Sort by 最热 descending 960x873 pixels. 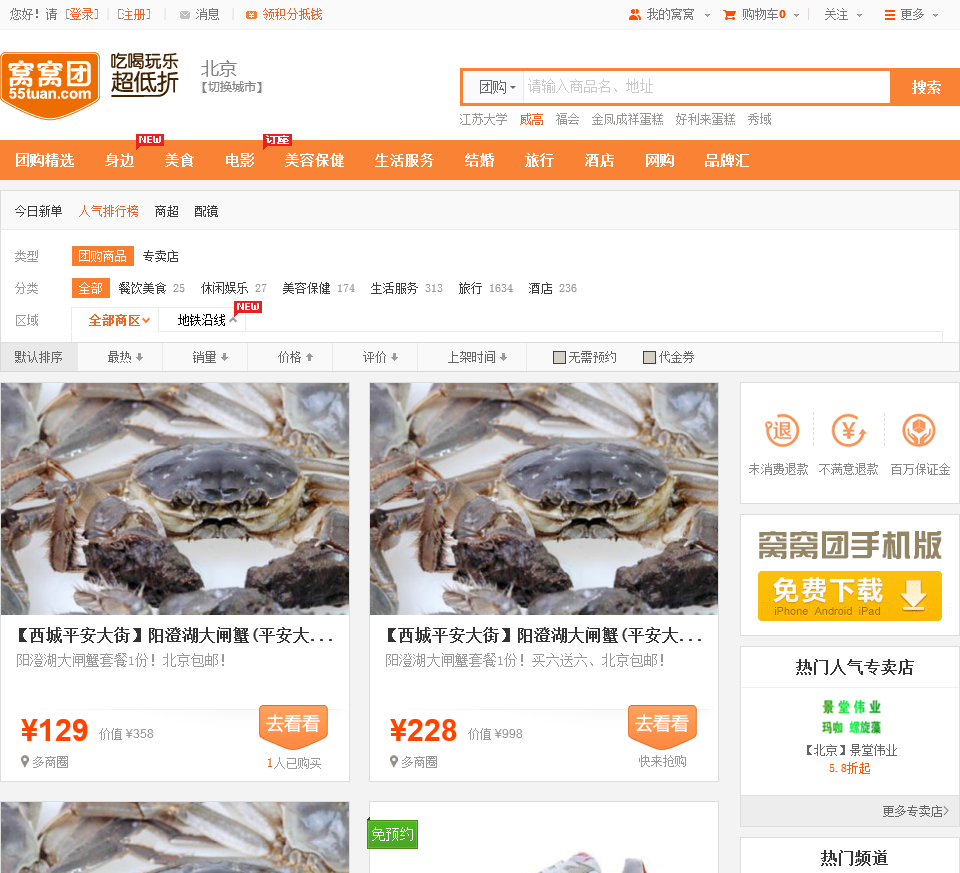[126, 357]
